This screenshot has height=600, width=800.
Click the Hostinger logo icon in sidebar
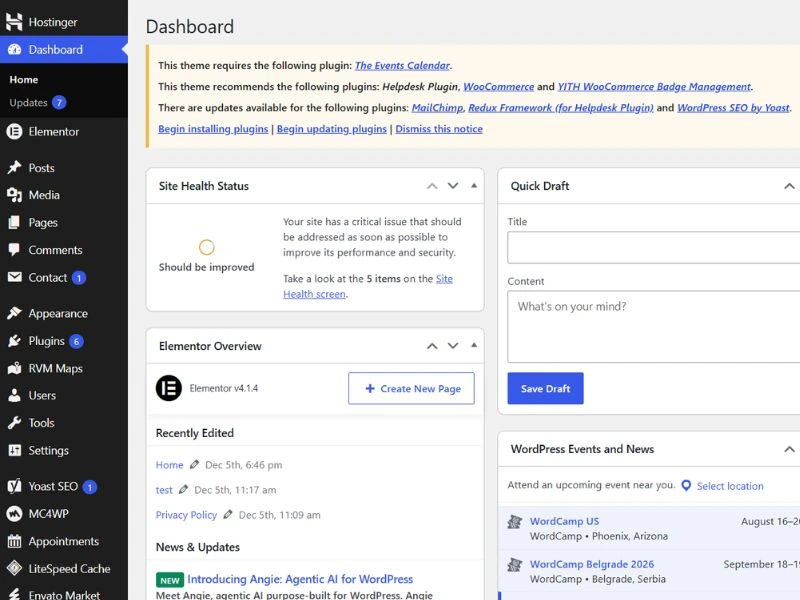[x=14, y=22]
